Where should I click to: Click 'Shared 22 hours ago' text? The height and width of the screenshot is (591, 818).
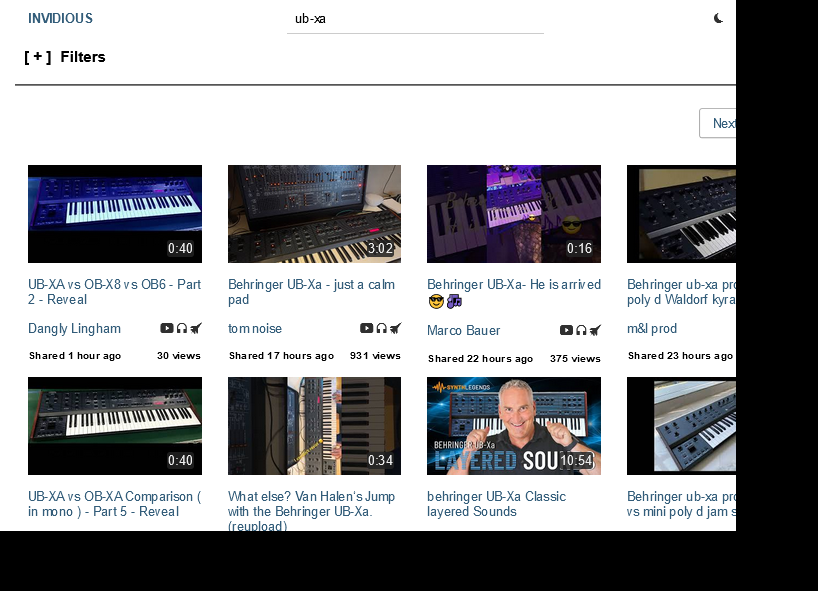click(480, 359)
